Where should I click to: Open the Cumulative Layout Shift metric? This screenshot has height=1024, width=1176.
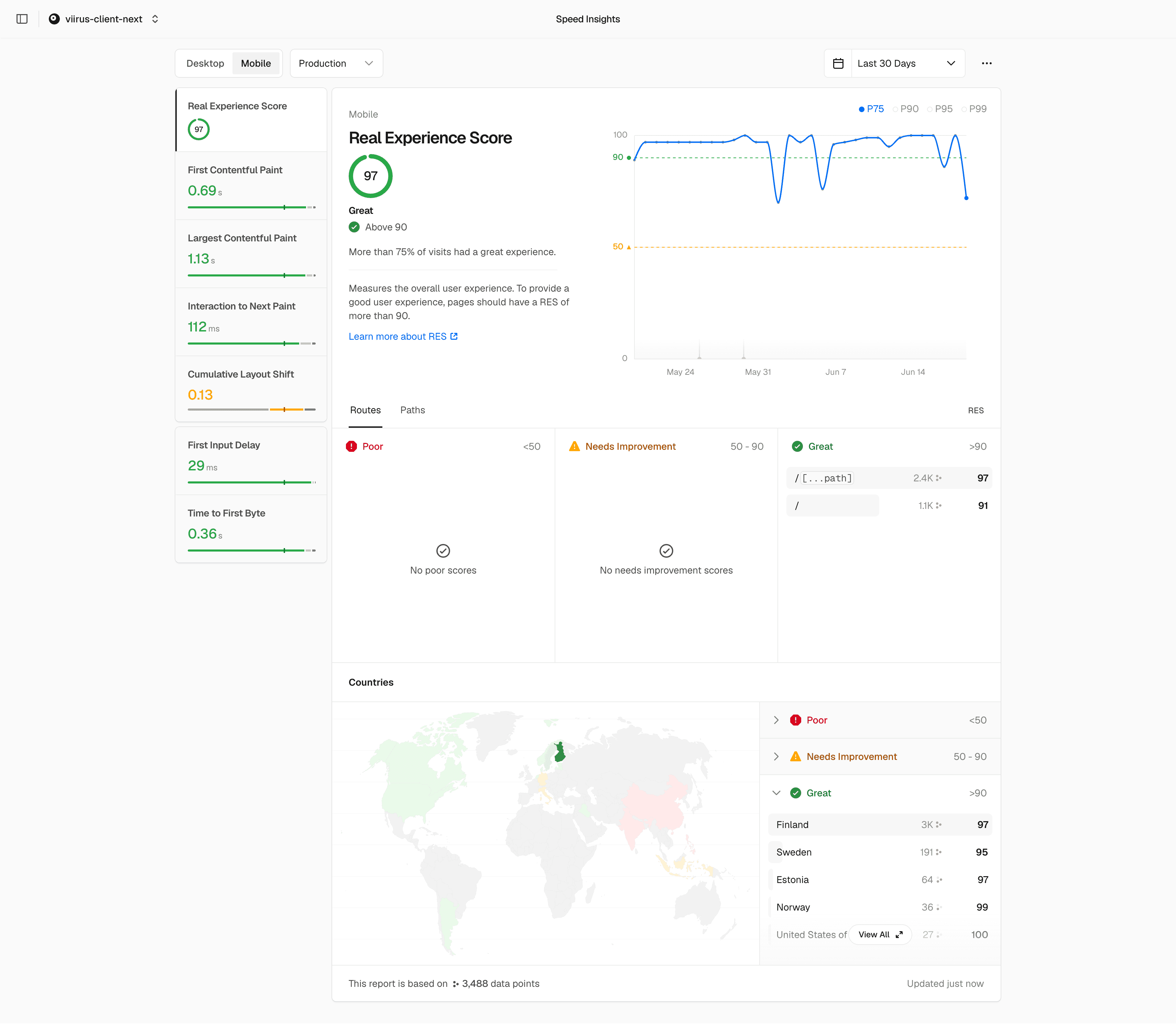point(251,389)
